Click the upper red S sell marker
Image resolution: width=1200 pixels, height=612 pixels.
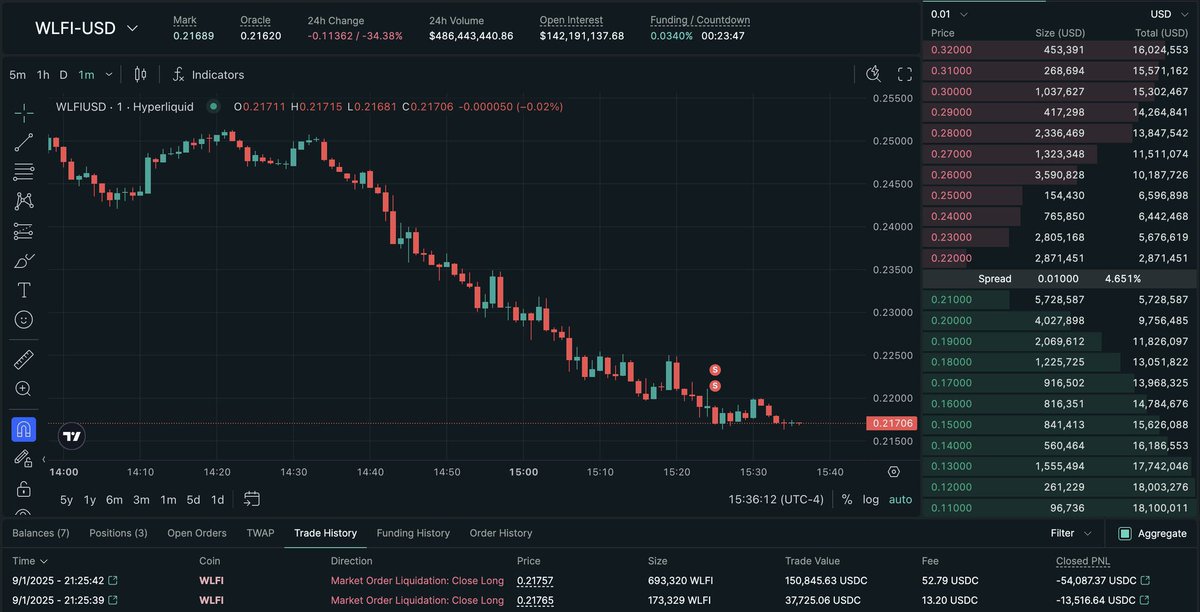715,370
